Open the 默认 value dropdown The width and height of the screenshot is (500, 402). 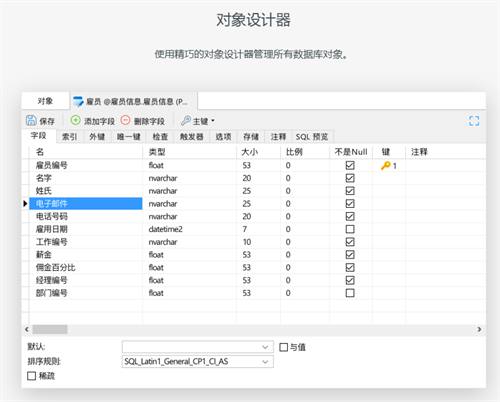(x=265, y=347)
